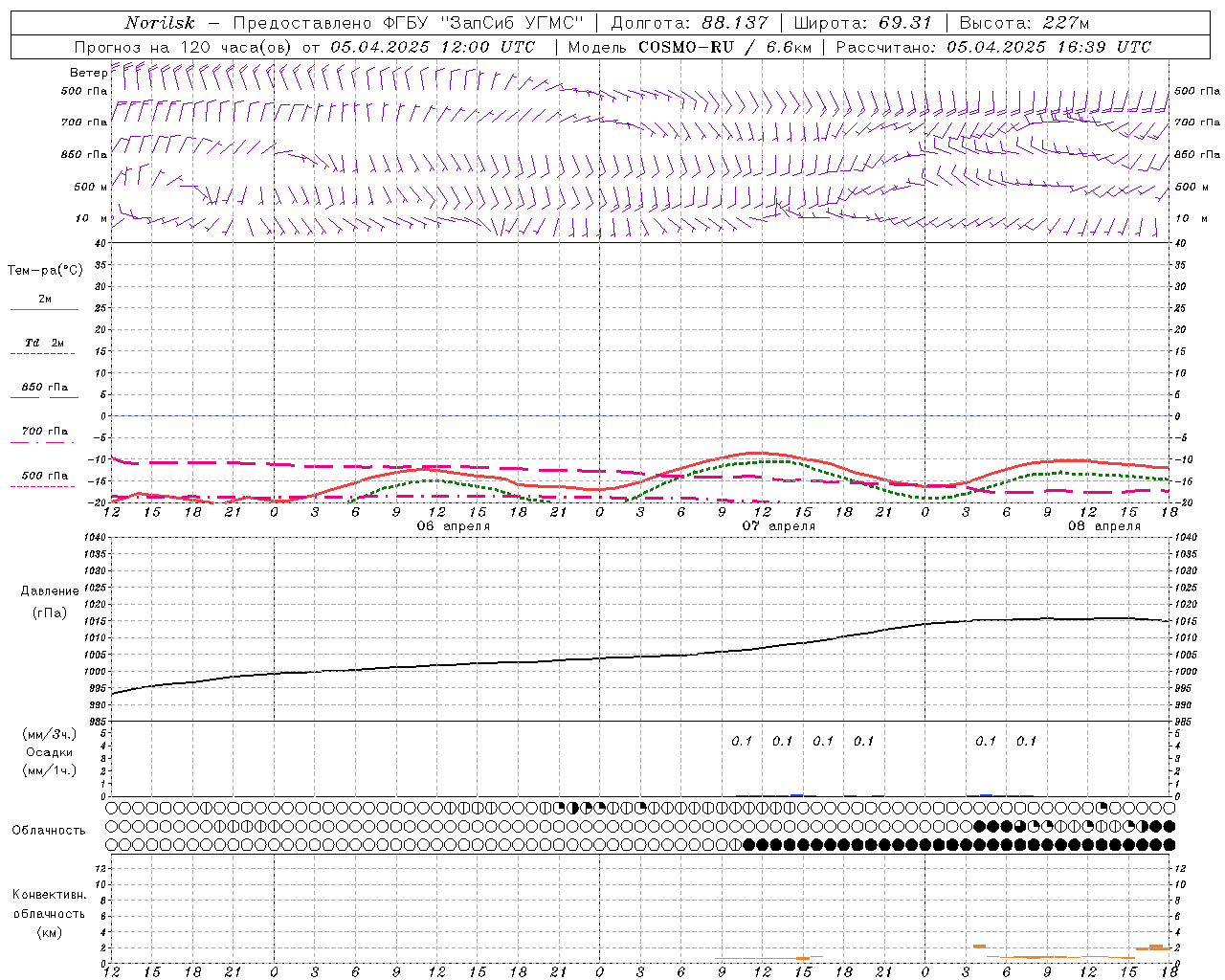Select the "08 апреля" date label

[1104, 526]
